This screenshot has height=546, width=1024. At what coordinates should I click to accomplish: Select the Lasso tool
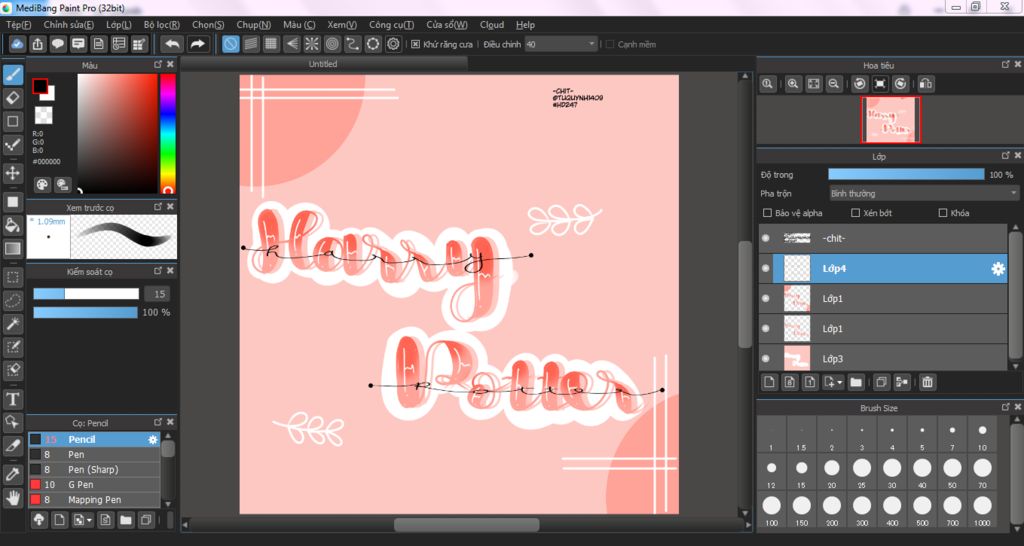click(12, 300)
